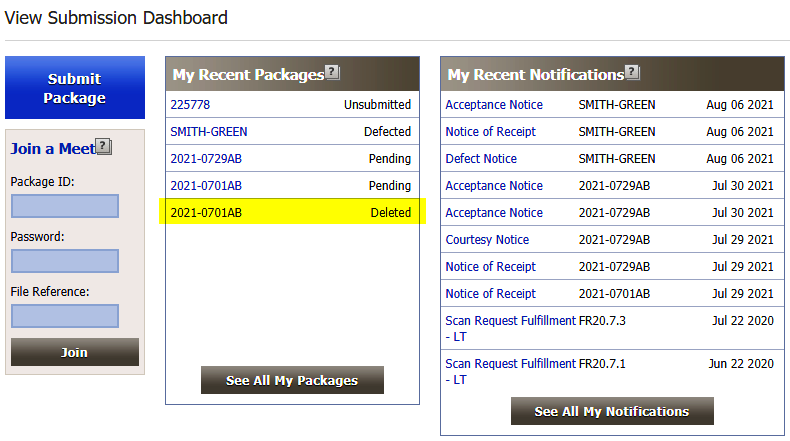Open Scan Request Fulfillment for FR20.7.3
The image size is (790, 441).
[510, 328]
